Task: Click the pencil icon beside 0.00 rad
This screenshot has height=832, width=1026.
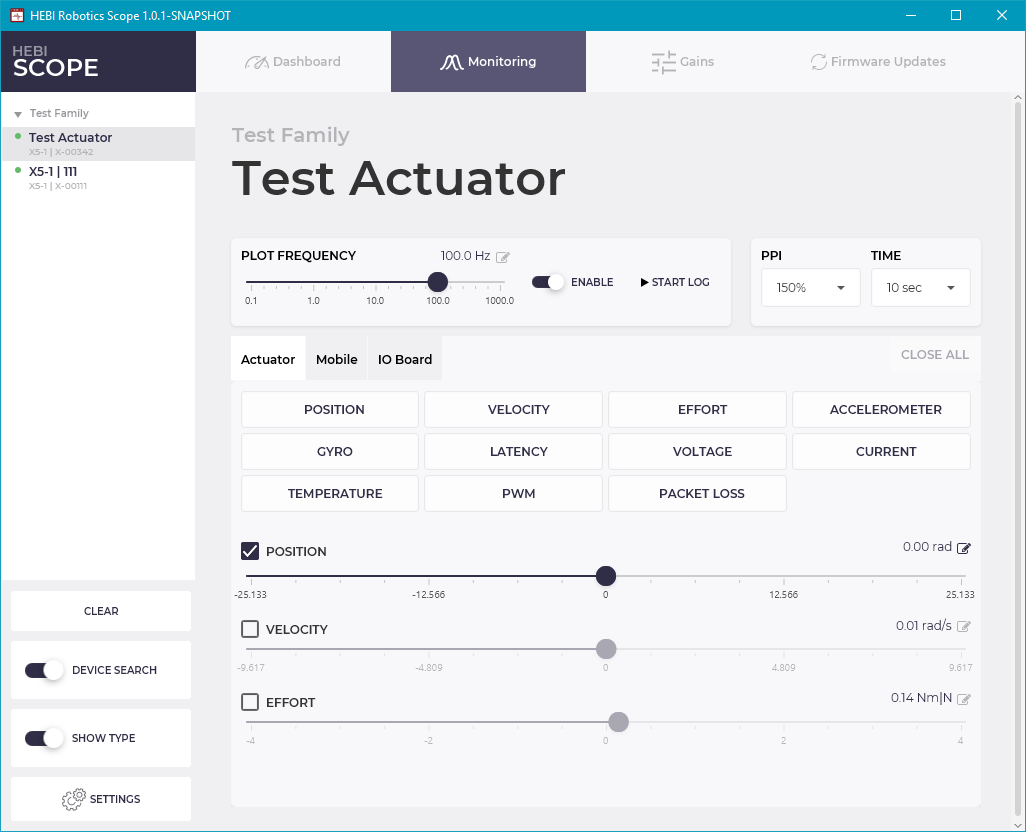Action: (962, 547)
